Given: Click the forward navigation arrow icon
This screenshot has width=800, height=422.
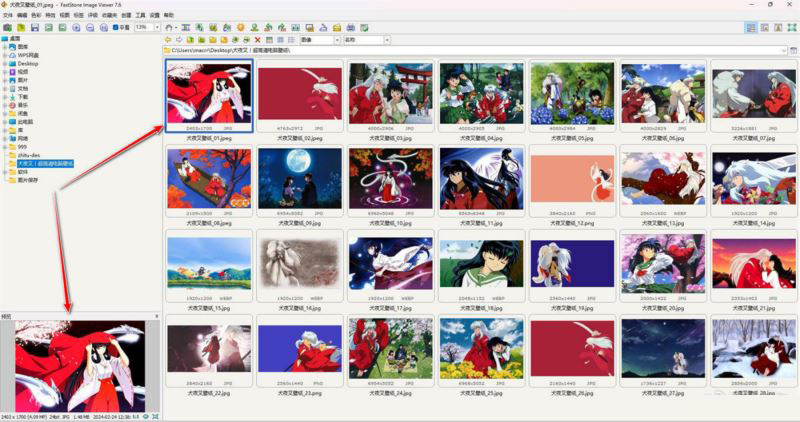Looking at the screenshot, I should [179, 40].
